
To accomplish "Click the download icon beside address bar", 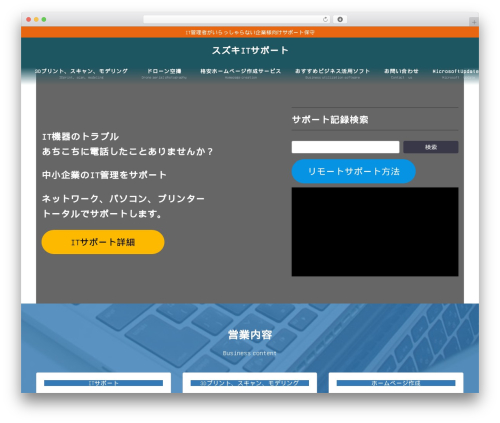I will pos(340,20).
